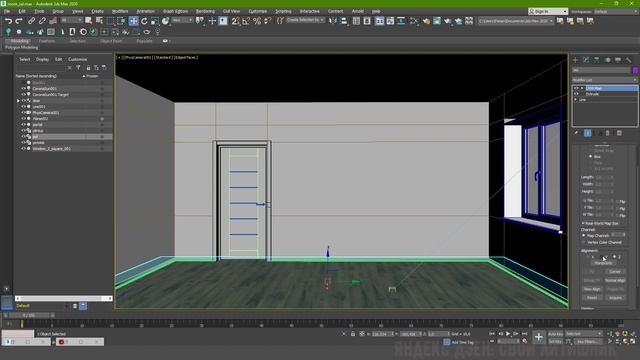Image resolution: width=640 pixels, height=360 pixels.
Task: Click the Auto Key button
Action: point(555,334)
